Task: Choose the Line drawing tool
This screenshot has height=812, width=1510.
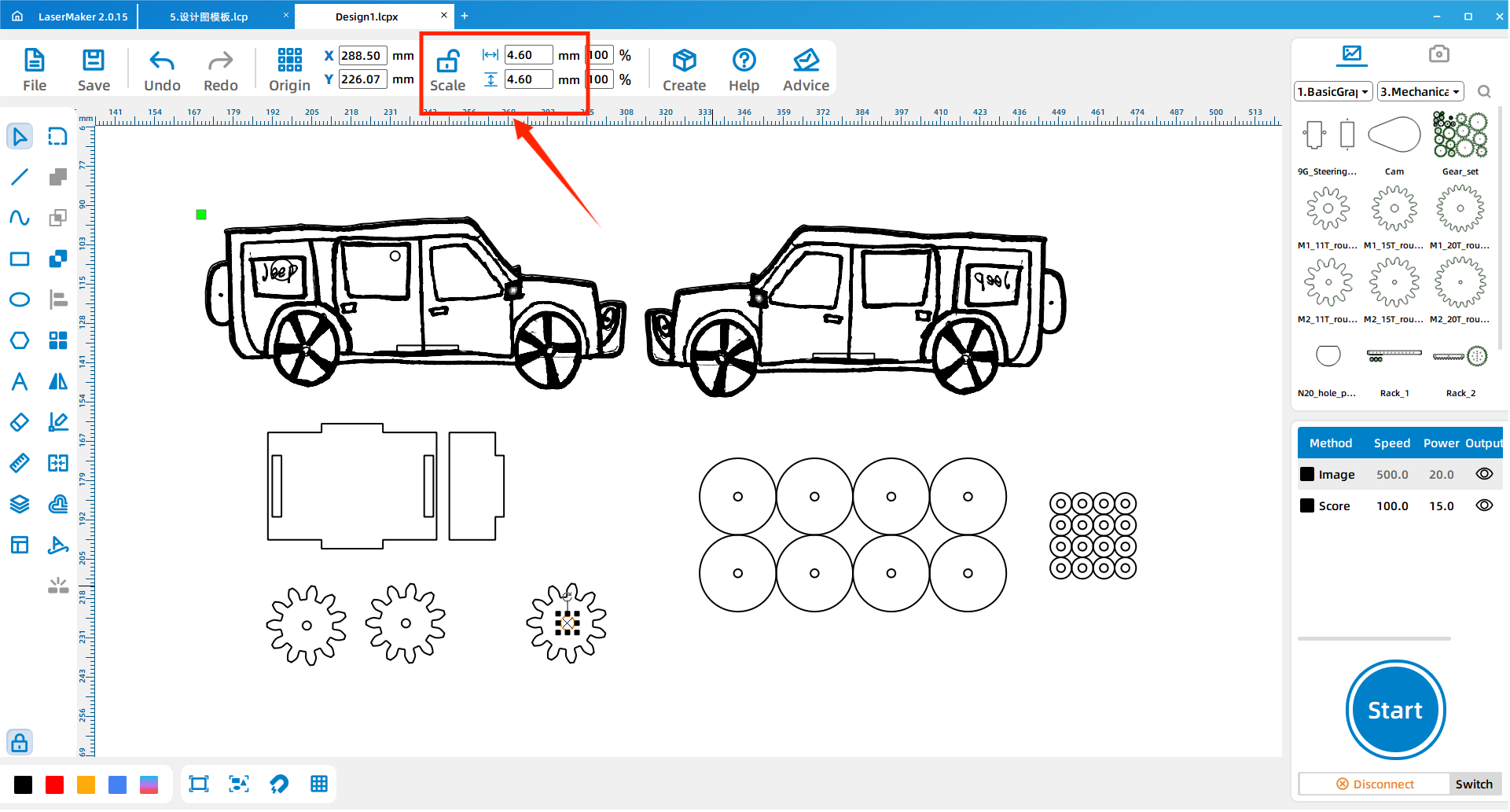Action: [x=20, y=178]
